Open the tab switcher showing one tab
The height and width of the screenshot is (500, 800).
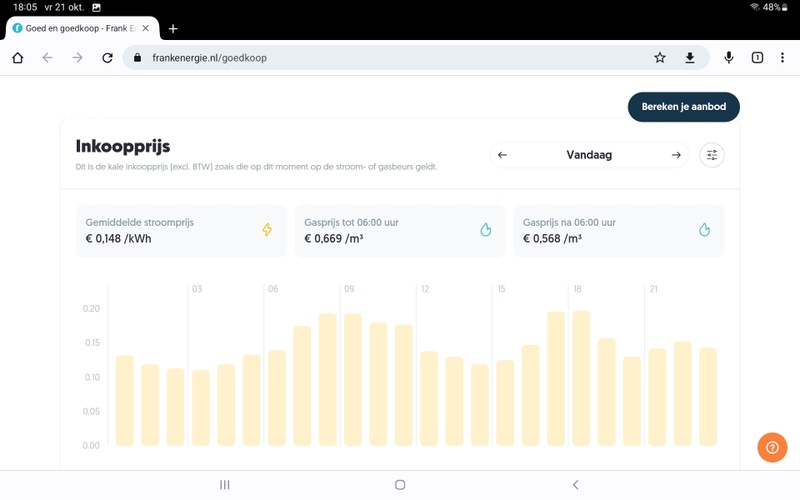(x=757, y=58)
